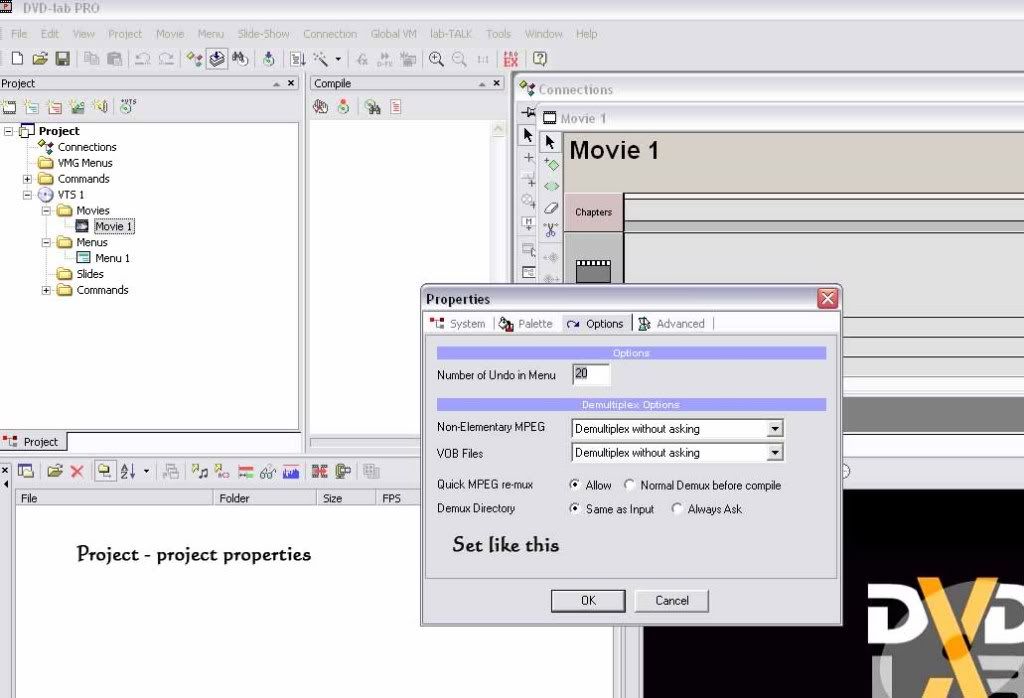
Task: Collapse the Project root tree node
Action: (x=8, y=131)
